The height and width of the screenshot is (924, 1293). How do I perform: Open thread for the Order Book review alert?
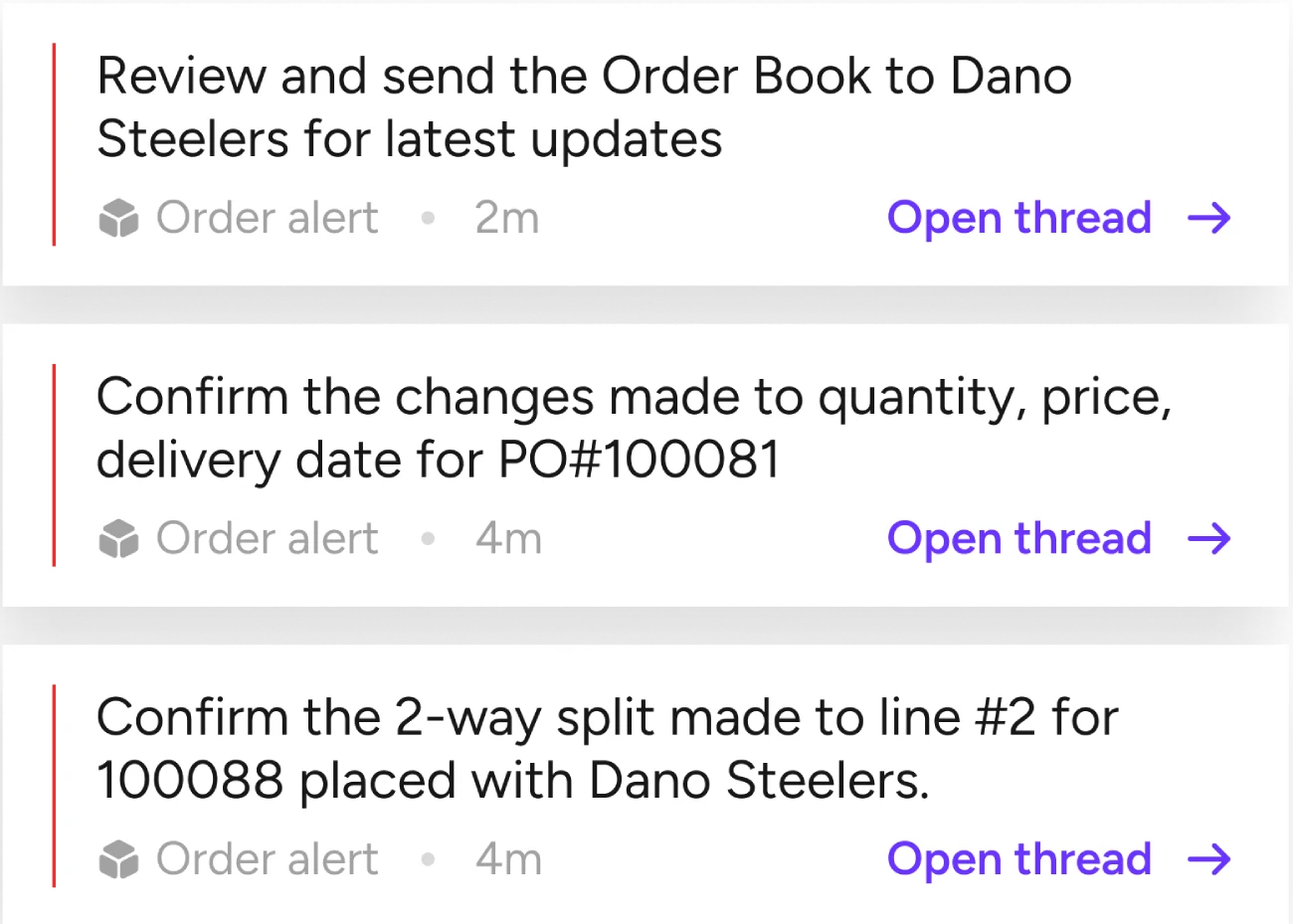[x=1018, y=218]
